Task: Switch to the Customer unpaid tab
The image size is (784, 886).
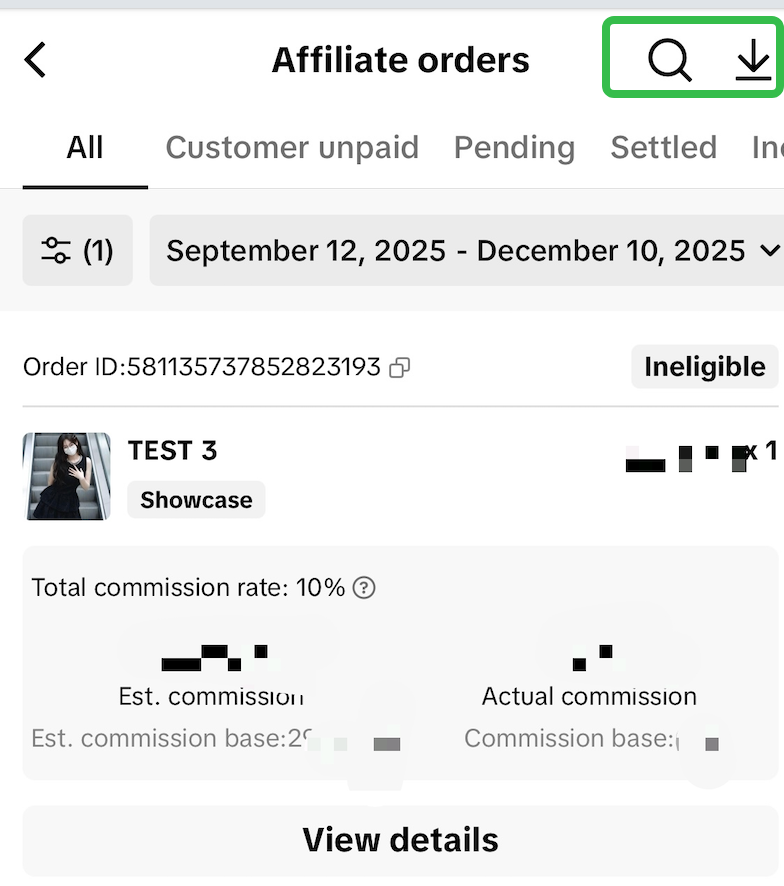Action: tap(292, 148)
